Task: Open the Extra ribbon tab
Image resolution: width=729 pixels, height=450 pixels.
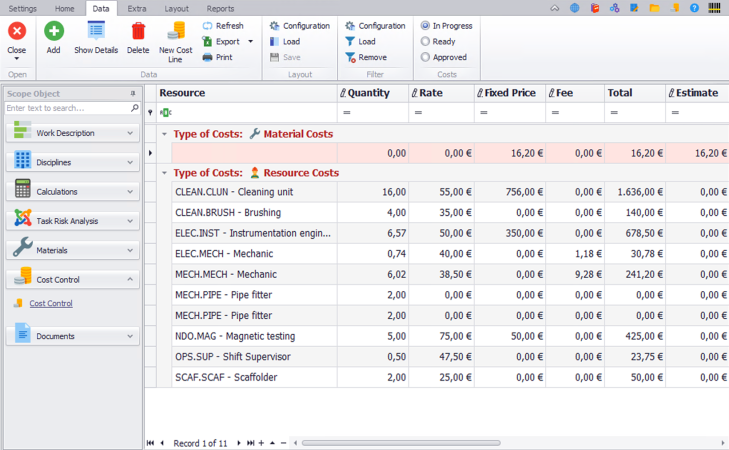Action: pos(137,8)
